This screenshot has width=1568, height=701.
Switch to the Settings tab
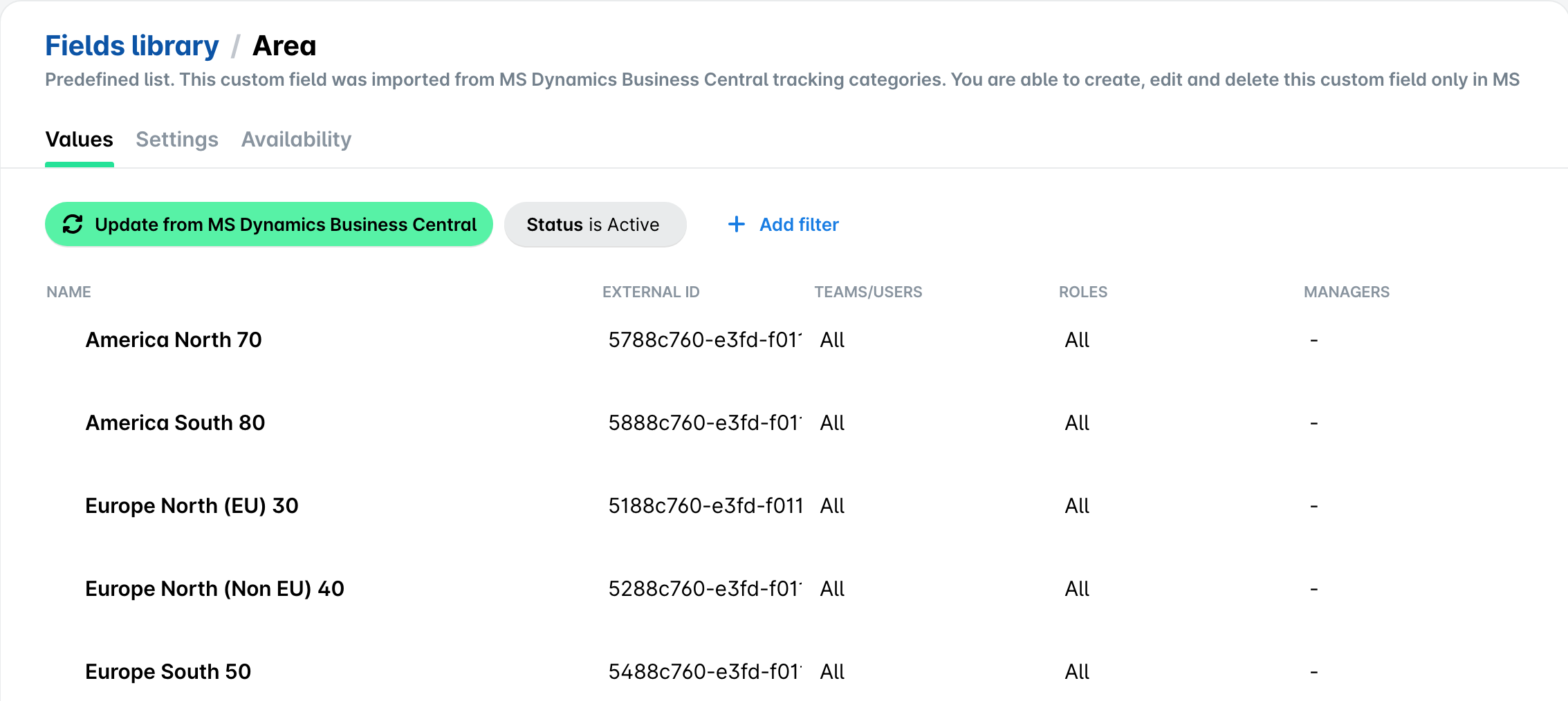pyautogui.click(x=177, y=140)
